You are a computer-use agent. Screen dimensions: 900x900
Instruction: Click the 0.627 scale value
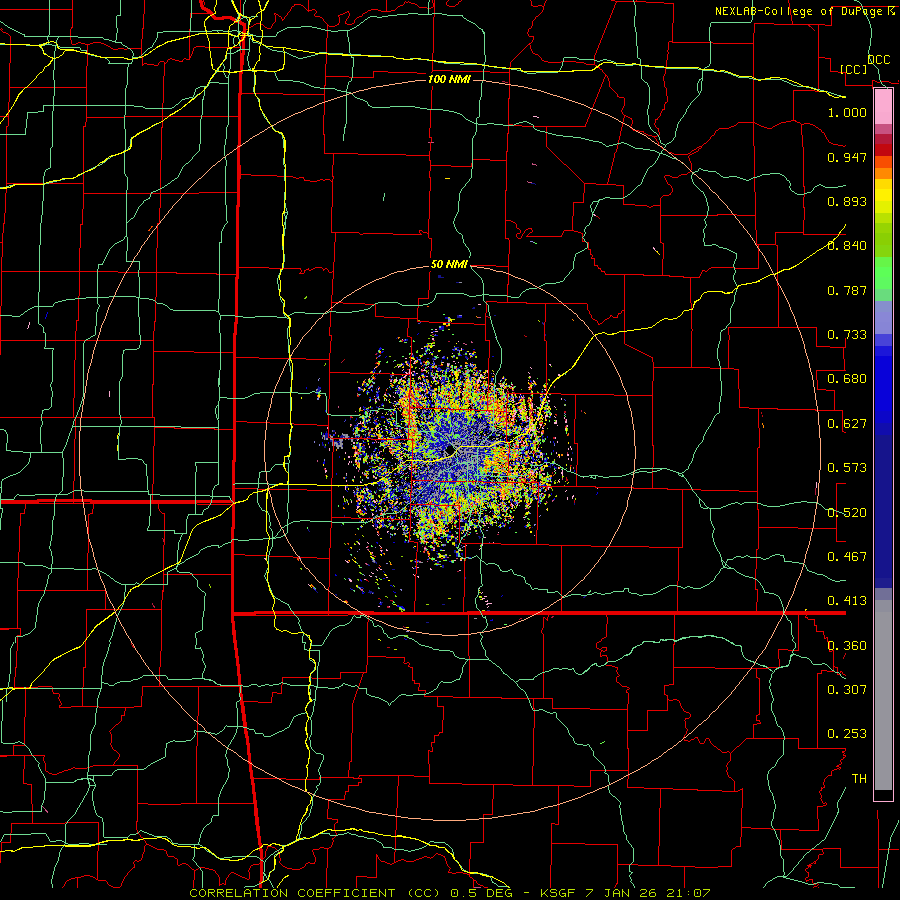(847, 424)
